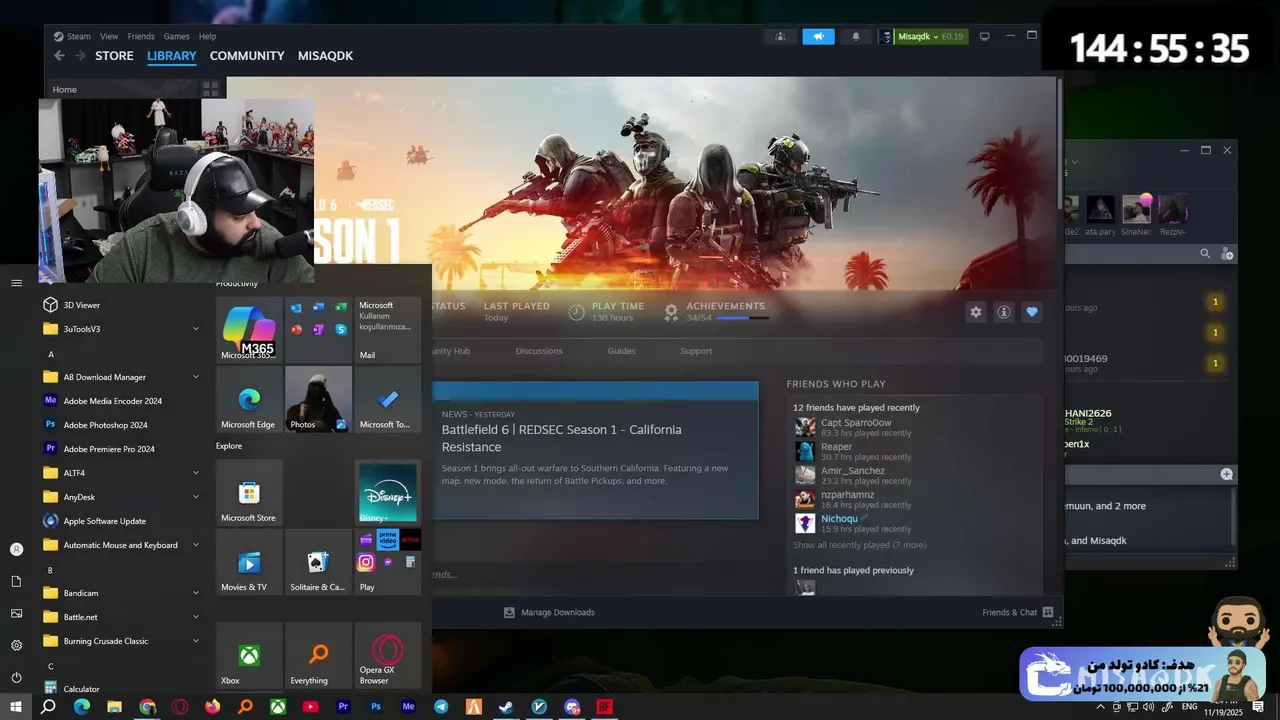Expand Battle.net folder
Screen dimensions: 1280x720
(x=121, y=617)
